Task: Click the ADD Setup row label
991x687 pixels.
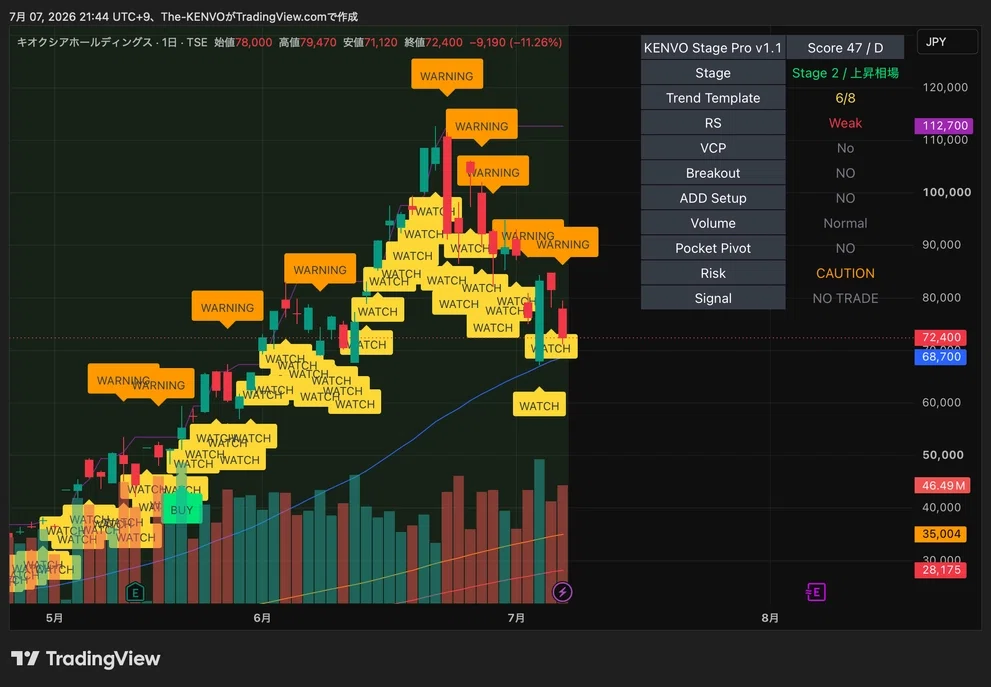Action: (x=713, y=198)
